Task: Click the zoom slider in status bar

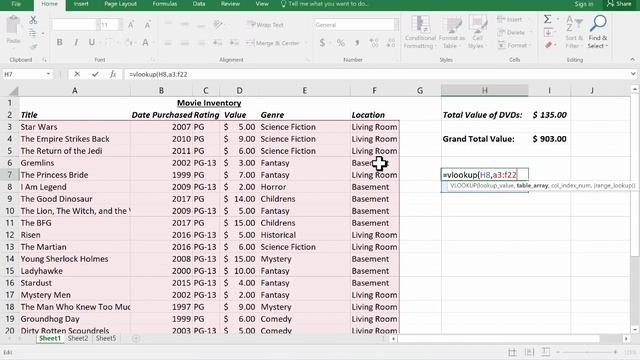Action: point(587,352)
